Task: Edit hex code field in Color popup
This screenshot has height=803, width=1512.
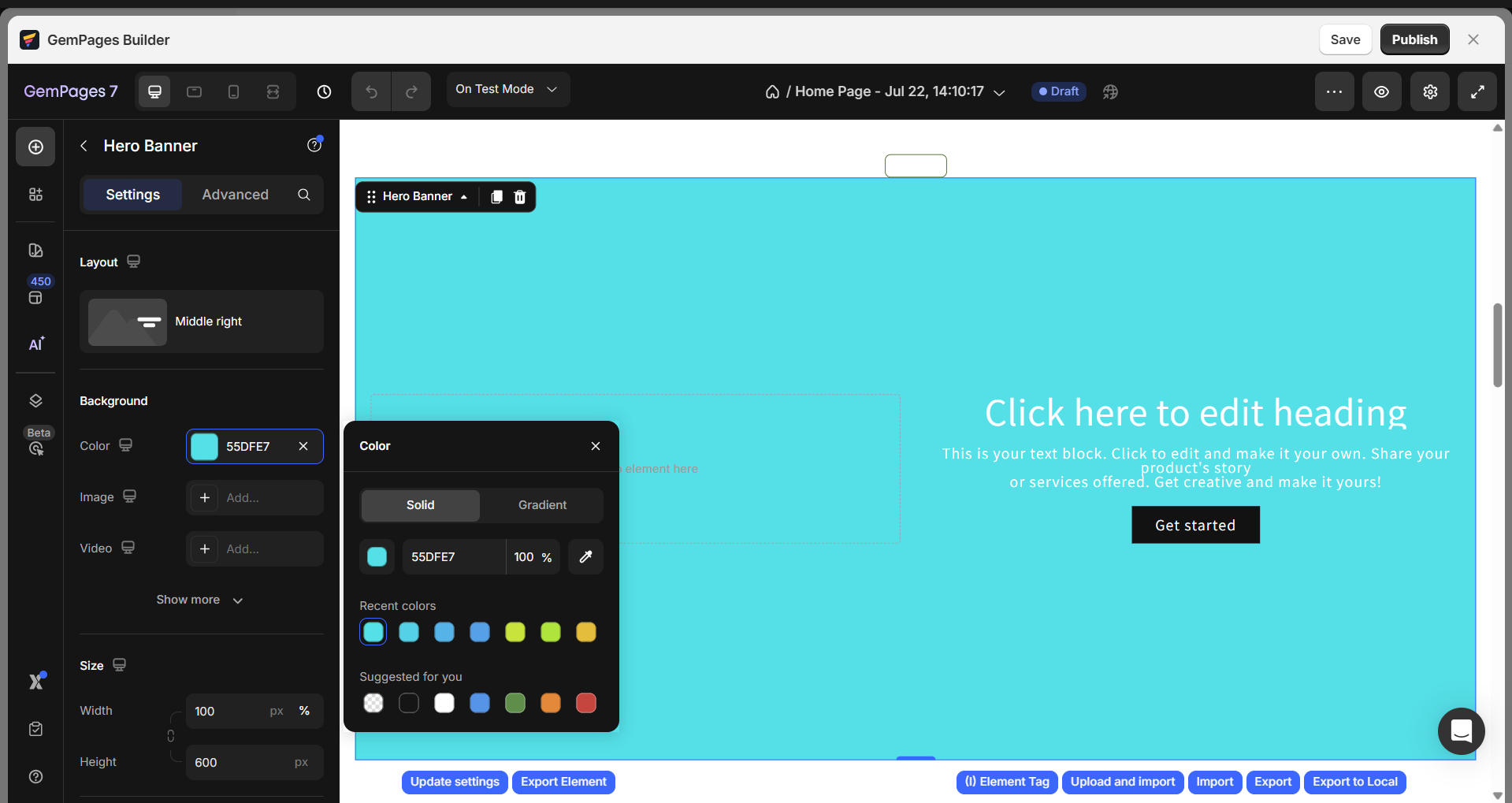Action: point(454,557)
